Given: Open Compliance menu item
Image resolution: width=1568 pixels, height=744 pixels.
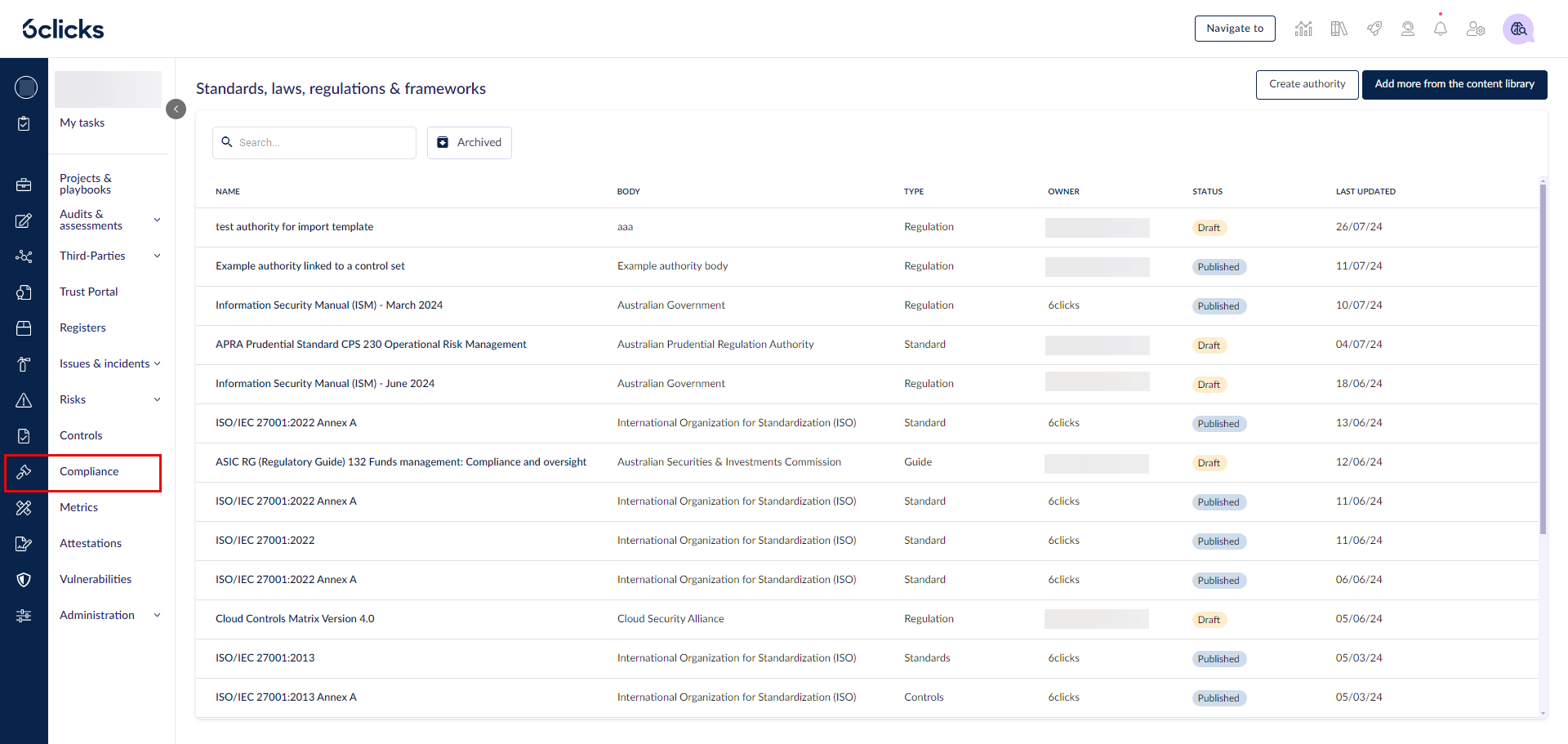Looking at the screenshot, I should click(89, 471).
